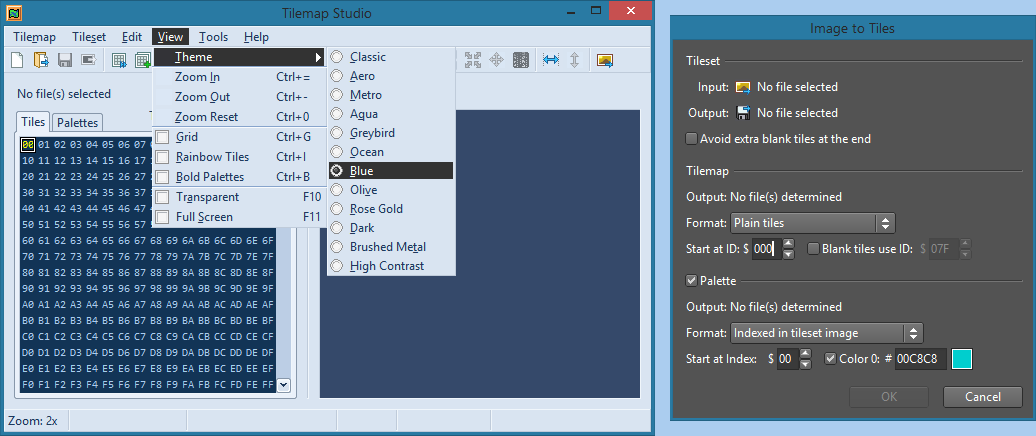Enable Avoid extra blank tiles checkbox

pos(692,139)
